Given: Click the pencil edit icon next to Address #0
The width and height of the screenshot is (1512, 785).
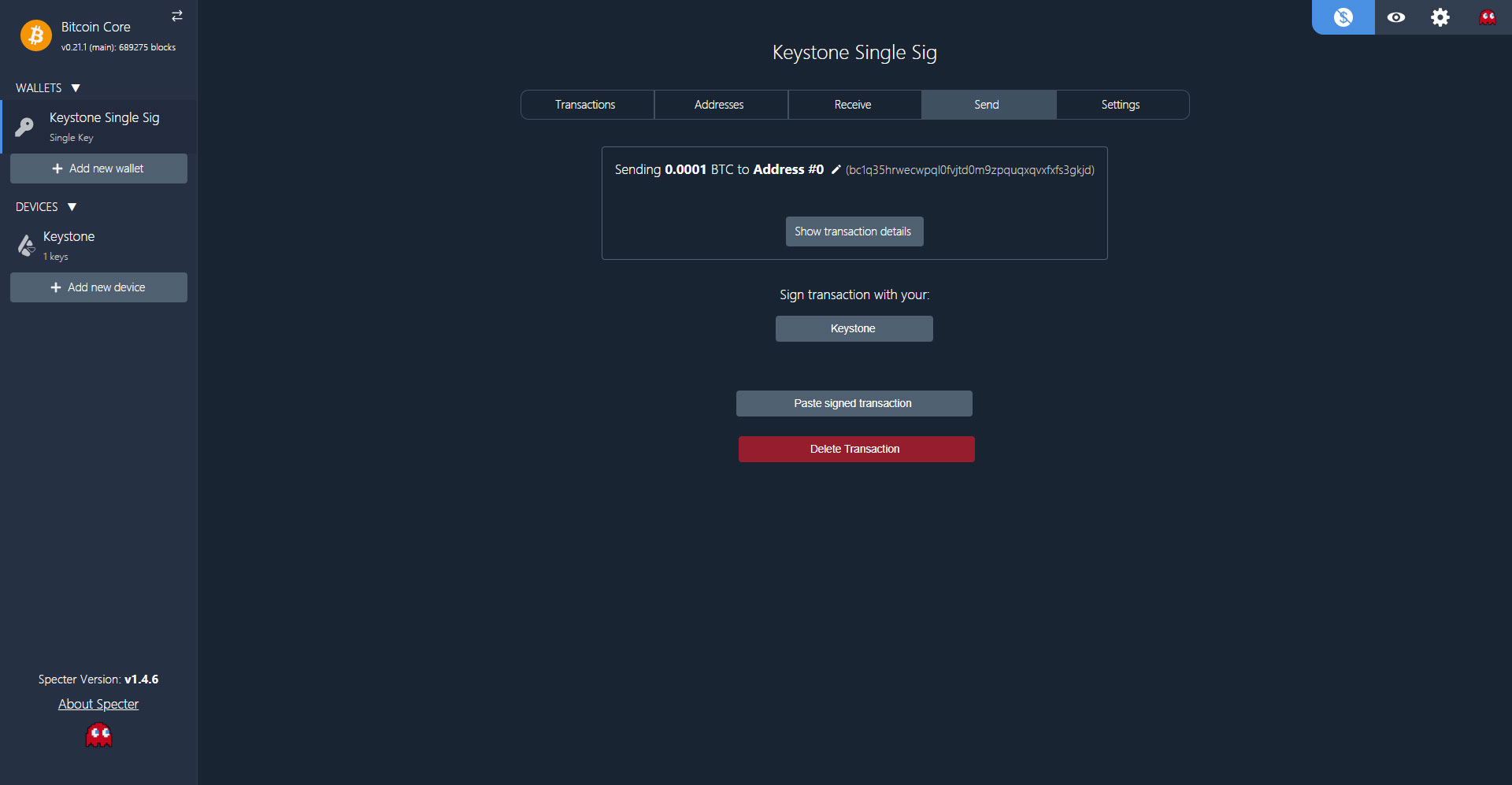Looking at the screenshot, I should pyautogui.click(x=836, y=169).
